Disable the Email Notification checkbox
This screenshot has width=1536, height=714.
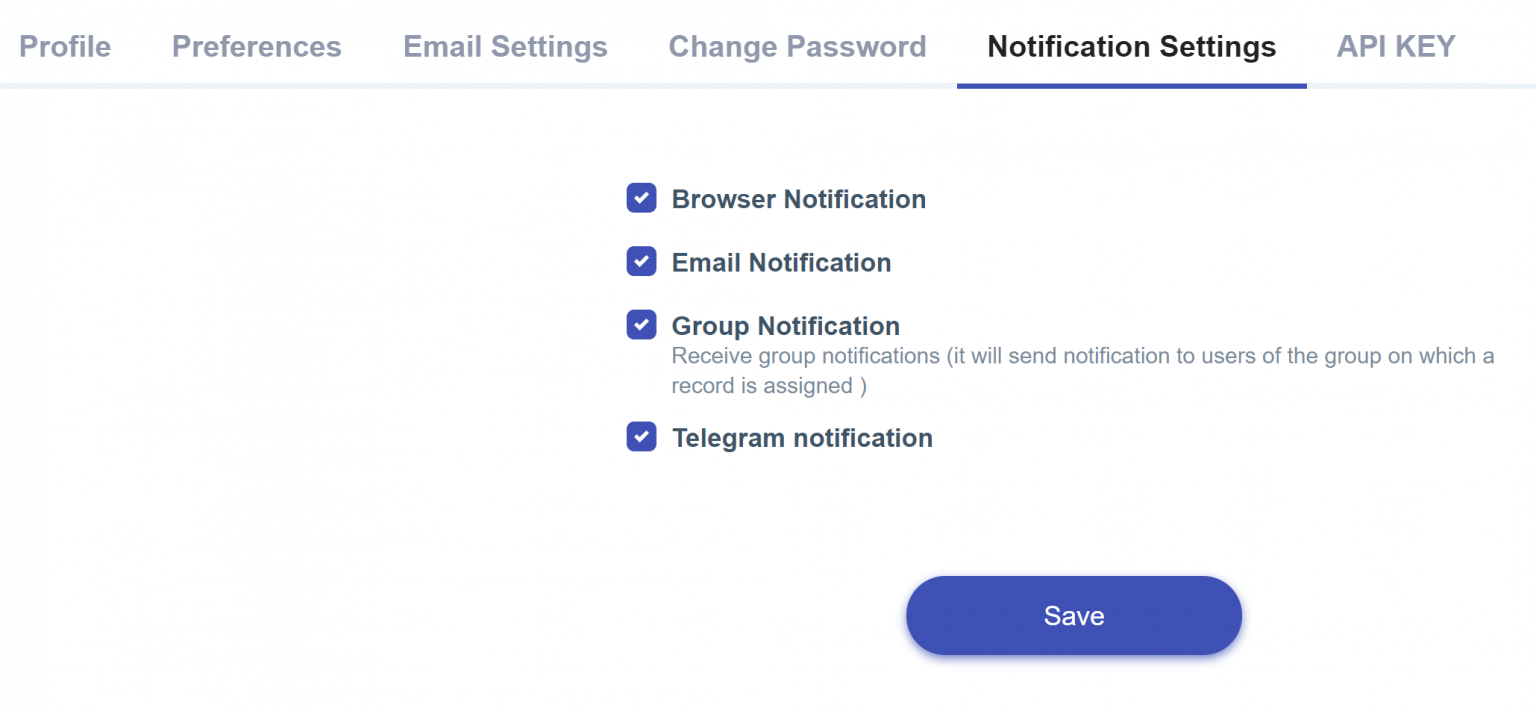(641, 261)
